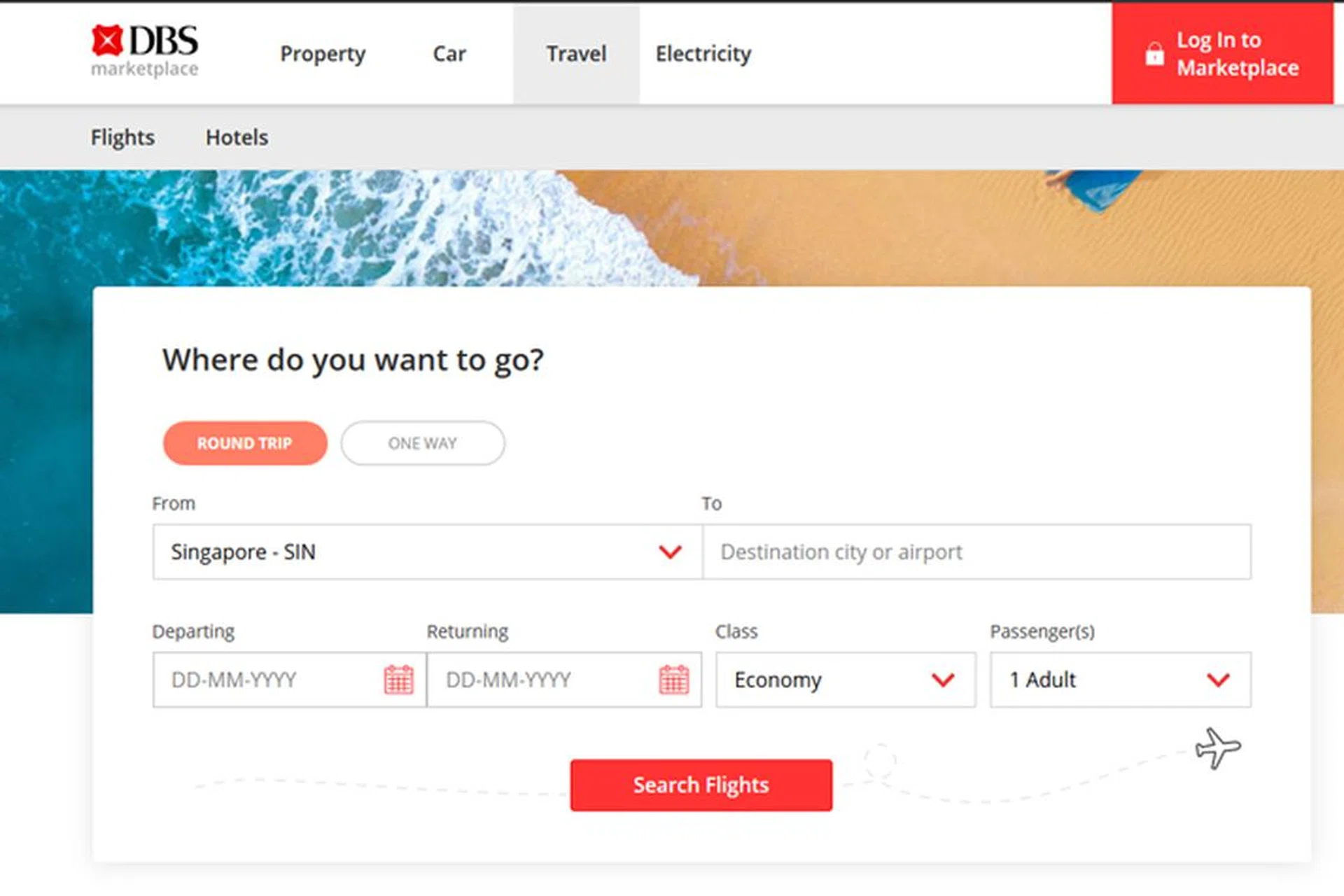This screenshot has width=1344, height=896.
Task: Click the DBS marketplace logo
Action: [145, 50]
